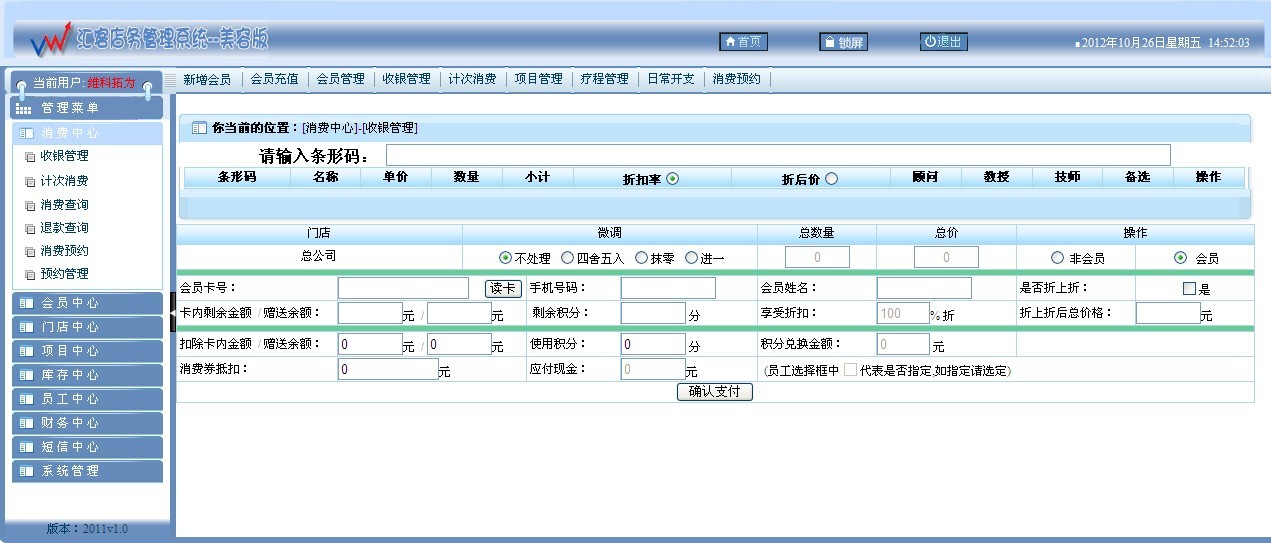Expand the 门店中心 section
Image resolution: width=1271 pixels, height=543 pixels.
(87, 327)
